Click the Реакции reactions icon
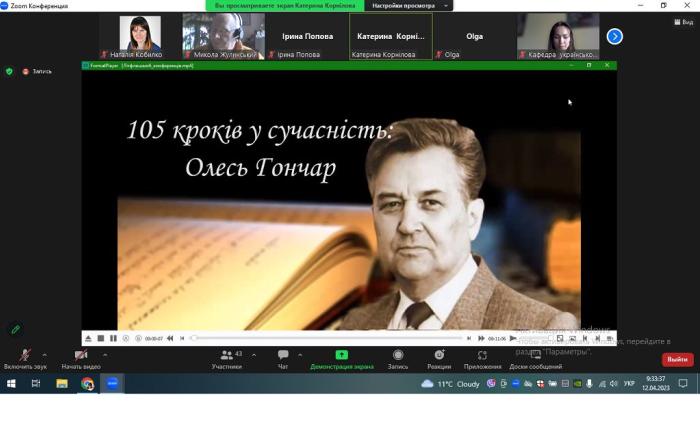700x442 pixels. 439,355
